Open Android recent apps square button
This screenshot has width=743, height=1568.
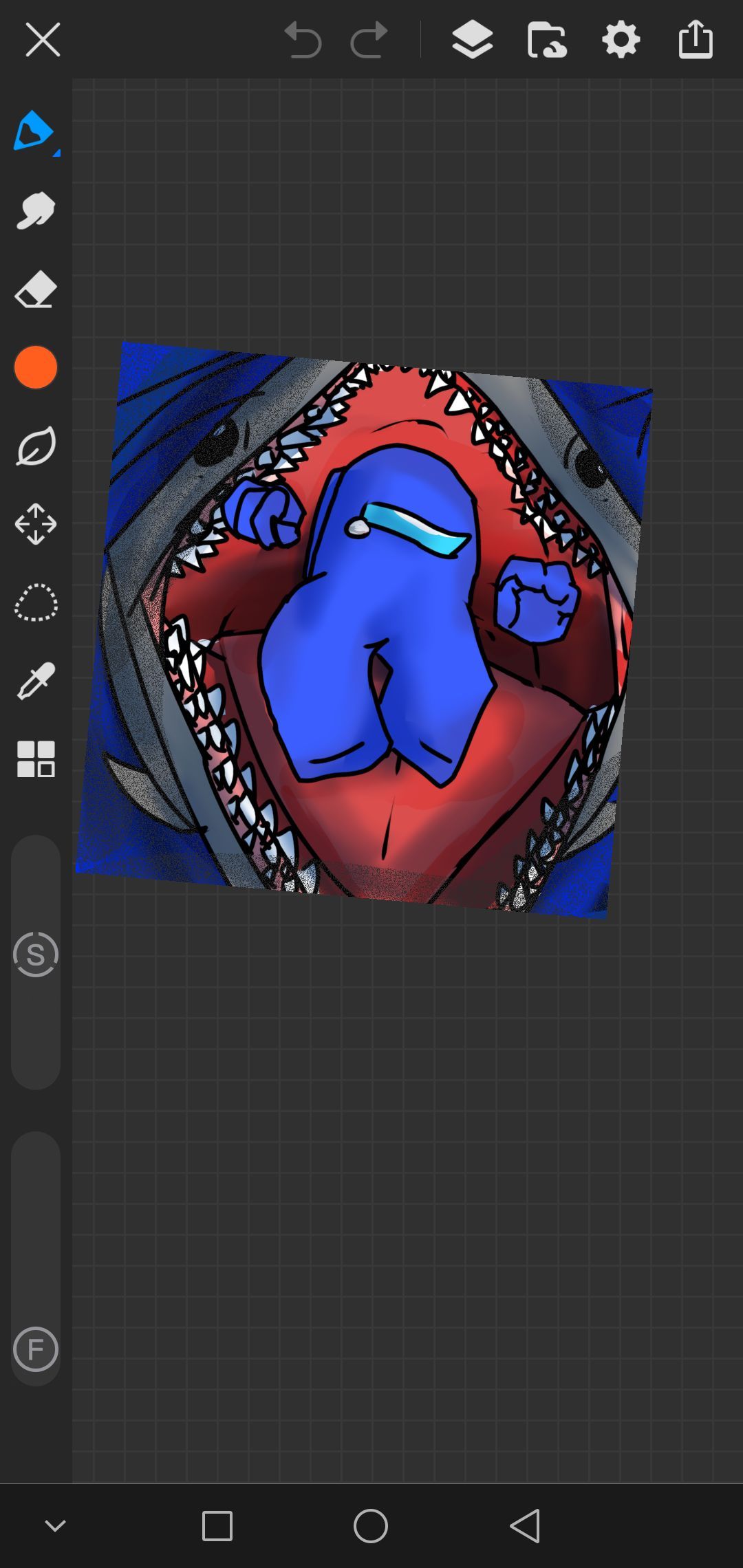tap(217, 1526)
